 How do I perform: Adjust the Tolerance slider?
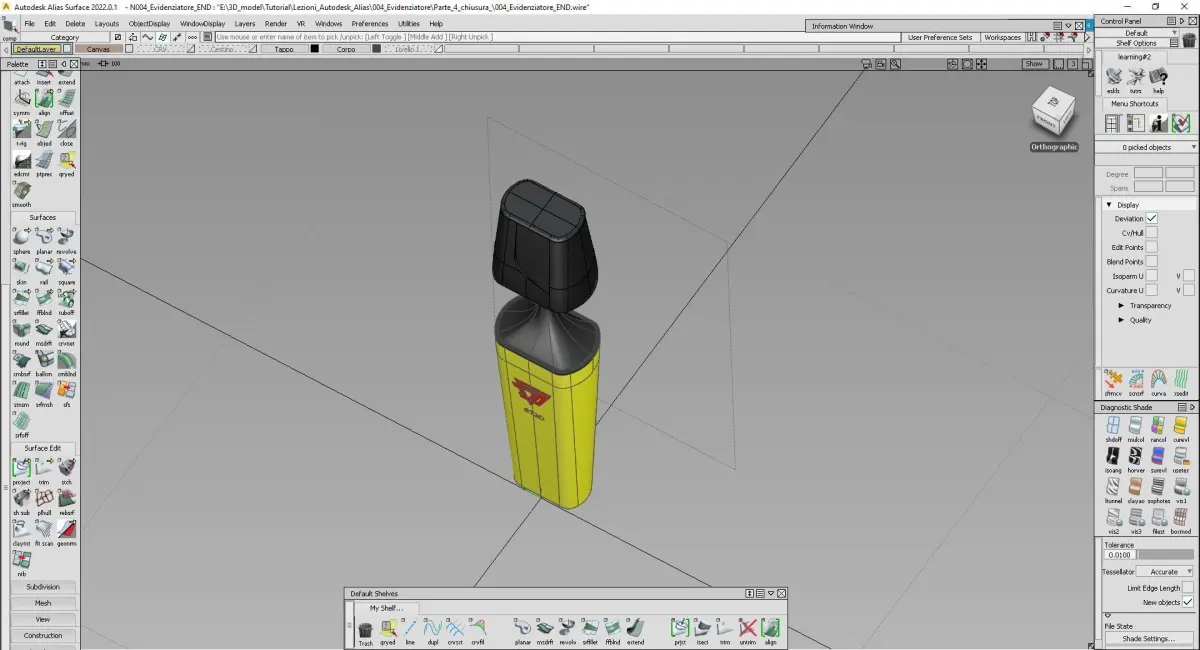pyautogui.click(x=1166, y=555)
